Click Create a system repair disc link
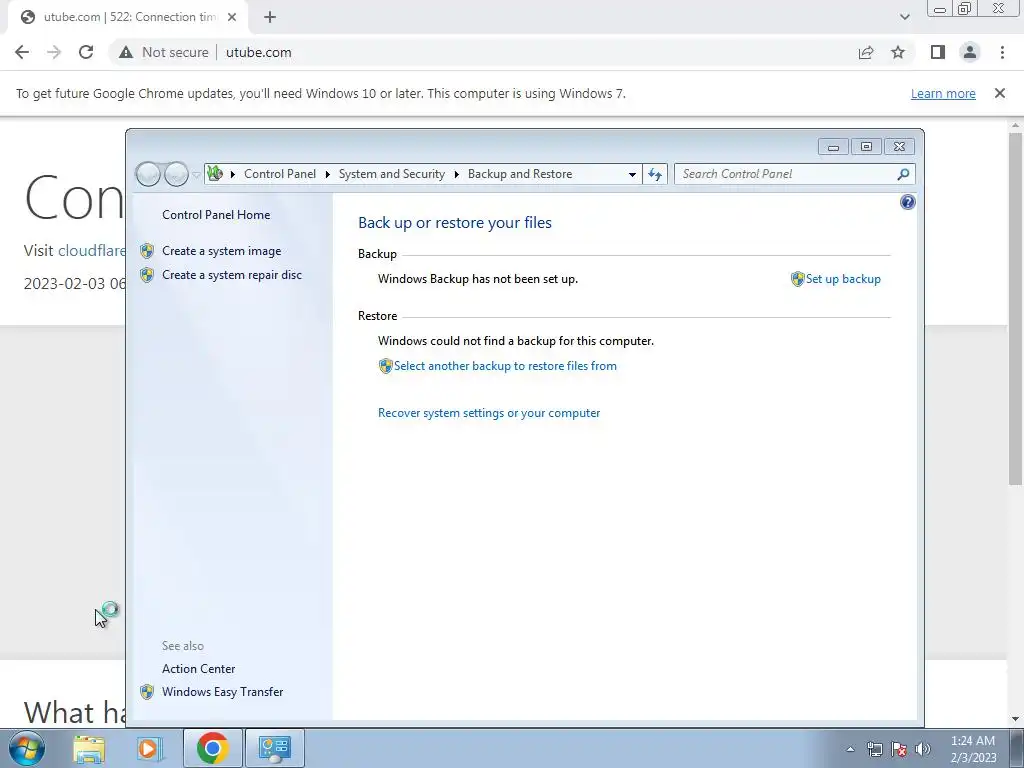Viewport: 1024px width, 768px height. tap(232, 275)
